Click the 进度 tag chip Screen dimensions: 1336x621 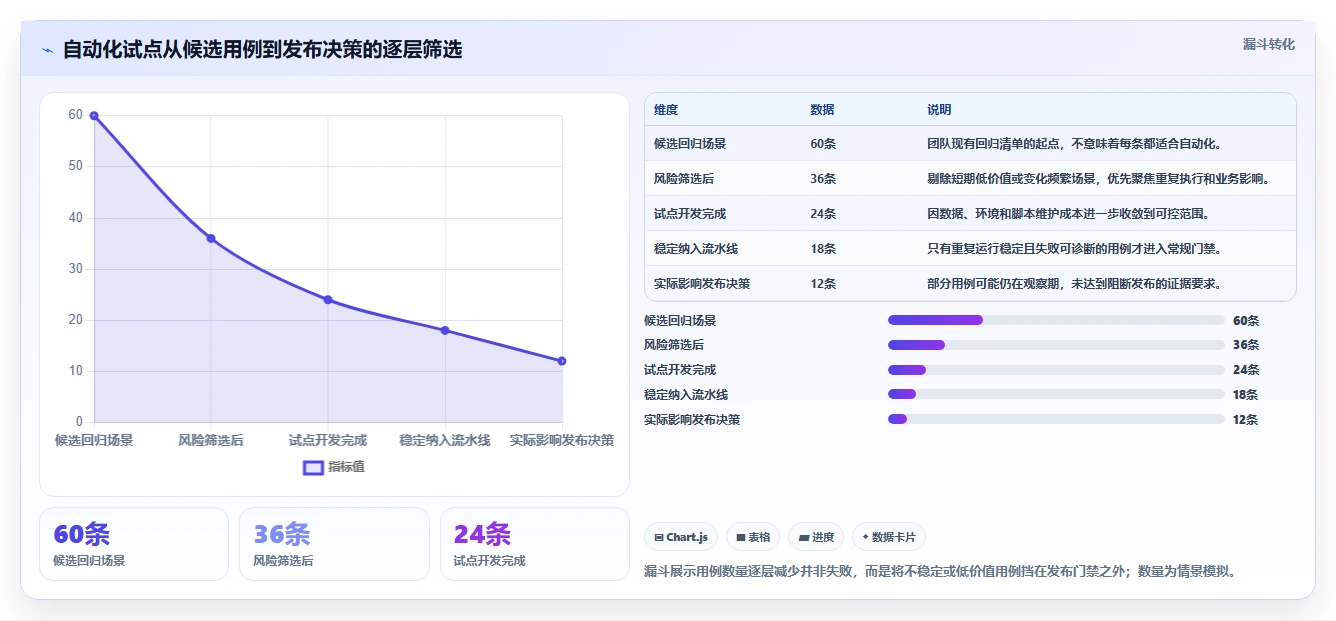tap(816, 537)
